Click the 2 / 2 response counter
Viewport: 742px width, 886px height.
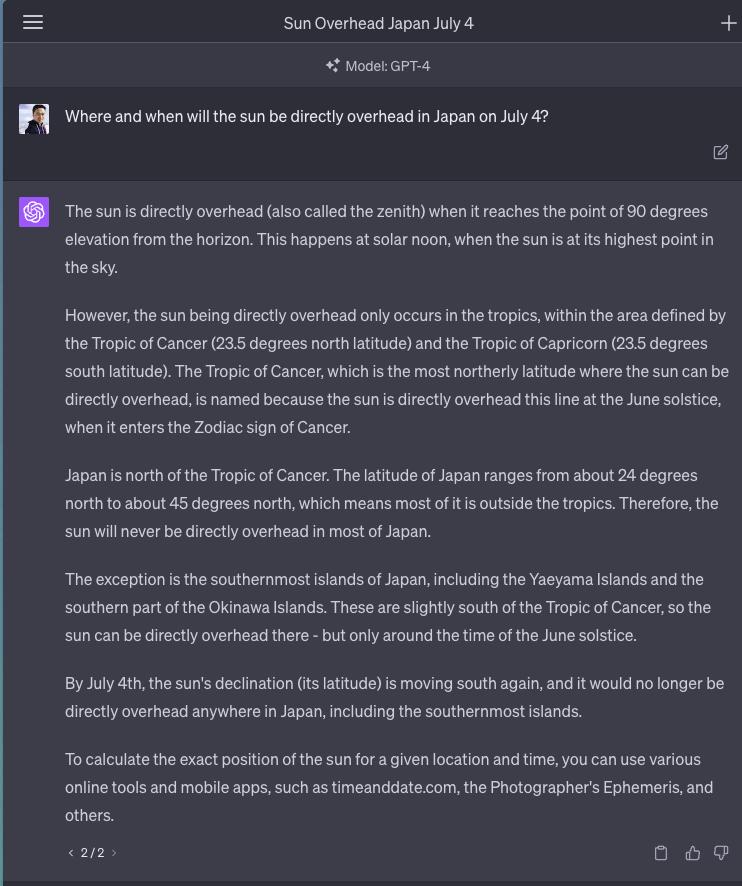pos(92,853)
